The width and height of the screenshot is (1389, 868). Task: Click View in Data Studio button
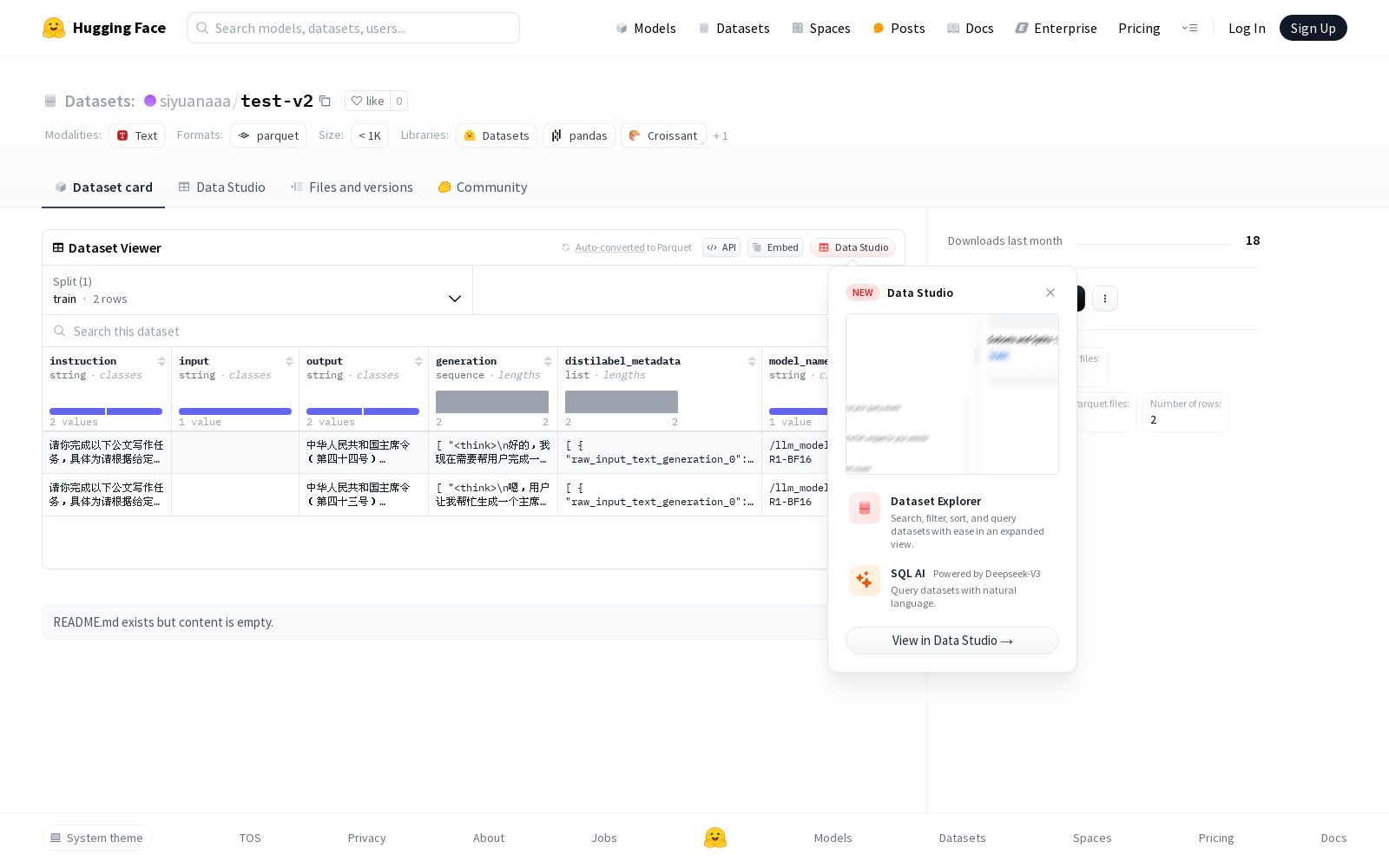coord(952,641)
